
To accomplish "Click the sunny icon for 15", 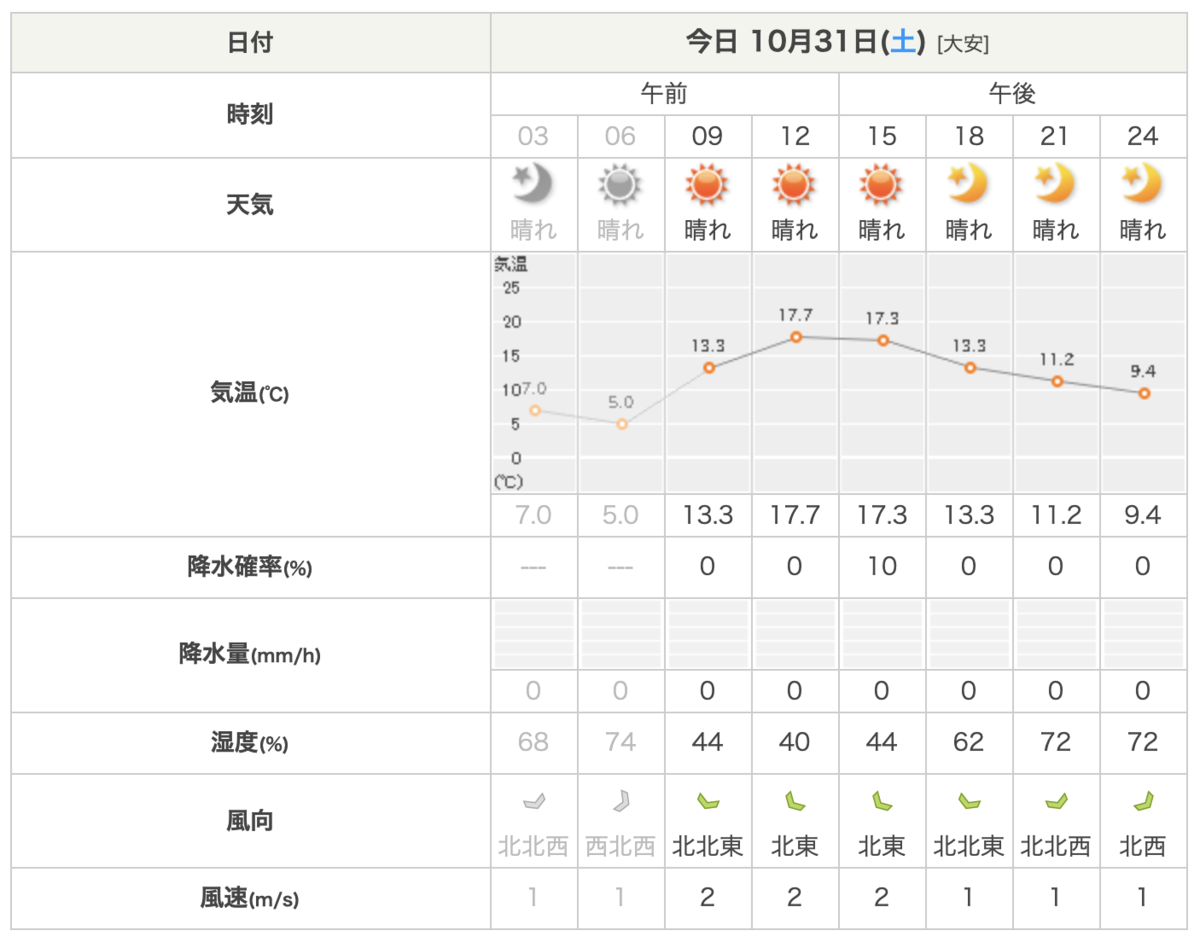I will 881,185.
